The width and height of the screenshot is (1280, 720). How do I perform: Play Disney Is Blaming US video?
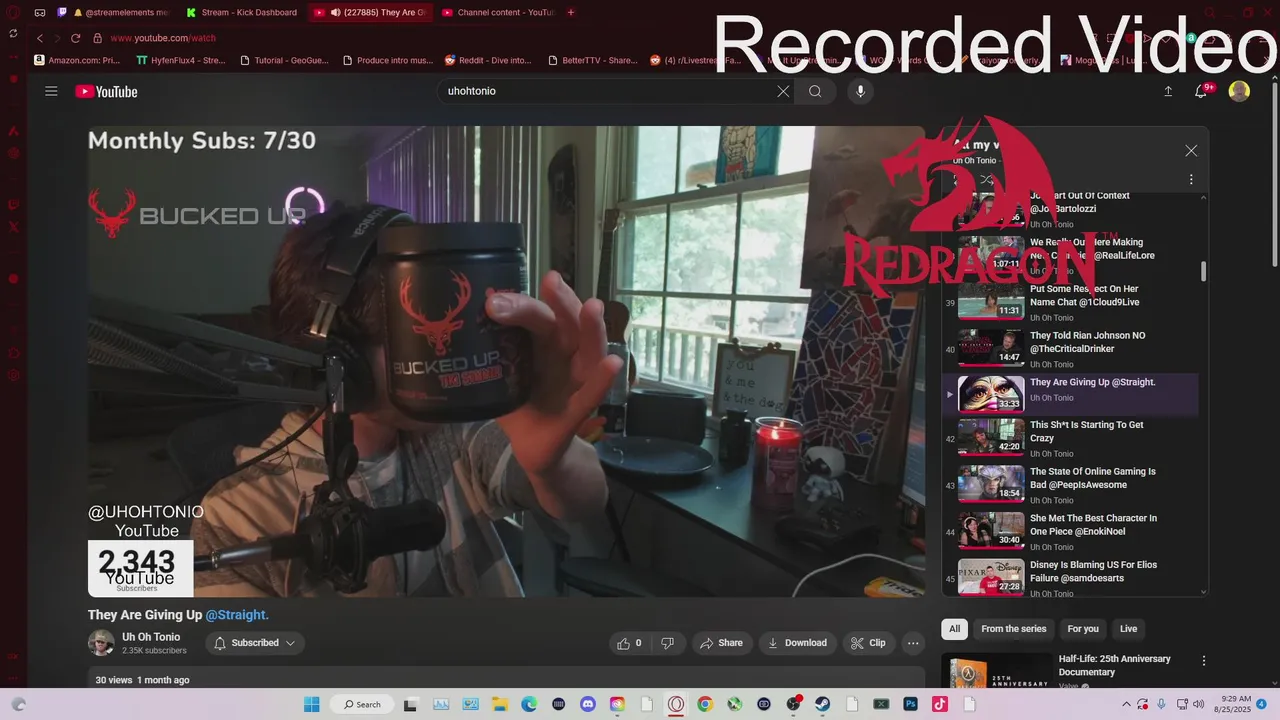(x=1070, y=578)
